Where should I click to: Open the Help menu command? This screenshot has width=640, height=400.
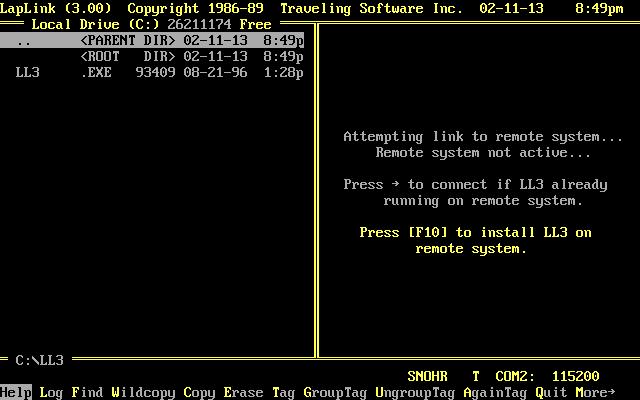click(x=16, y=392)
